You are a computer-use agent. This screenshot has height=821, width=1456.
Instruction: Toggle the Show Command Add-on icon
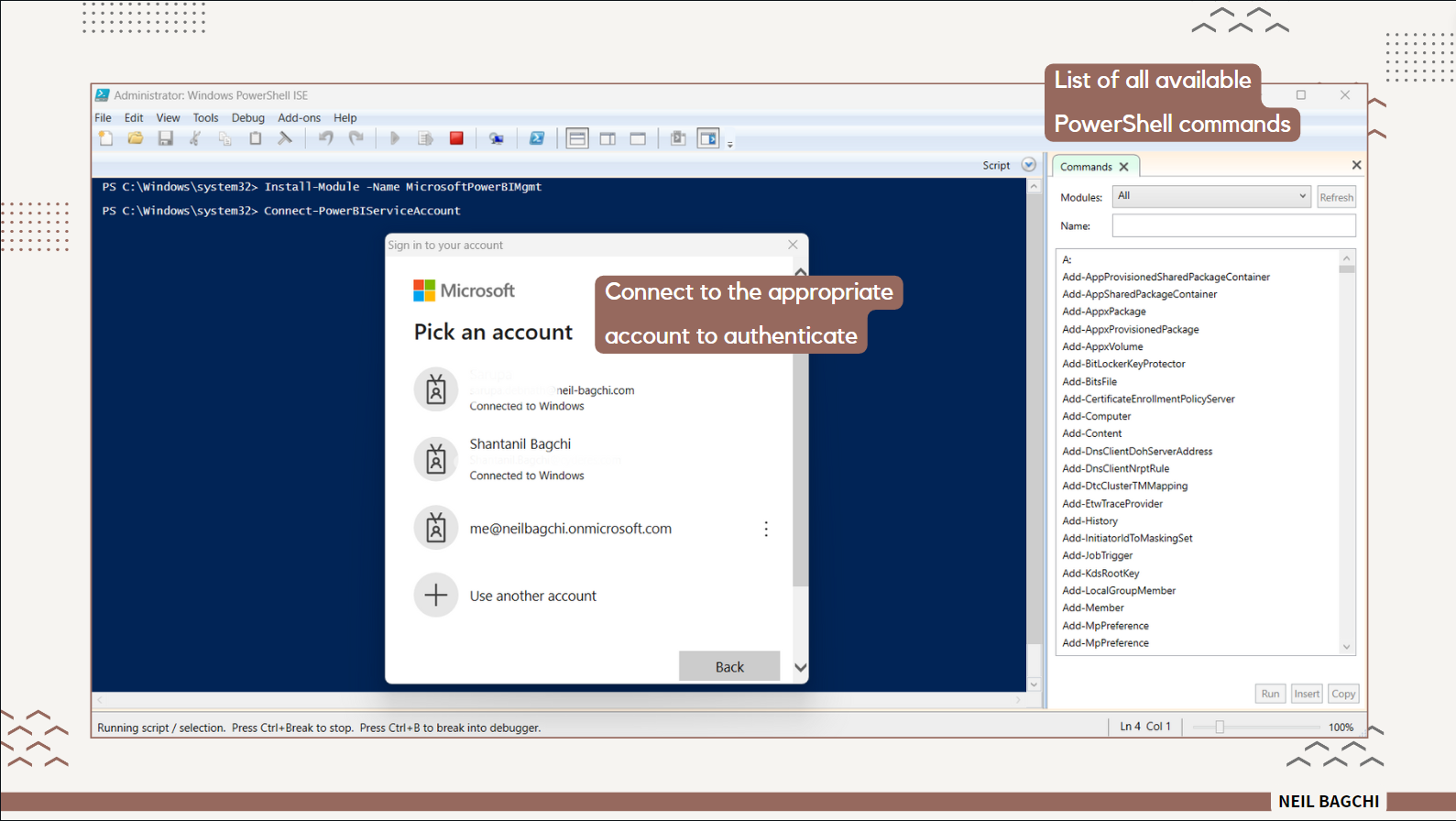tap(708, 139)
